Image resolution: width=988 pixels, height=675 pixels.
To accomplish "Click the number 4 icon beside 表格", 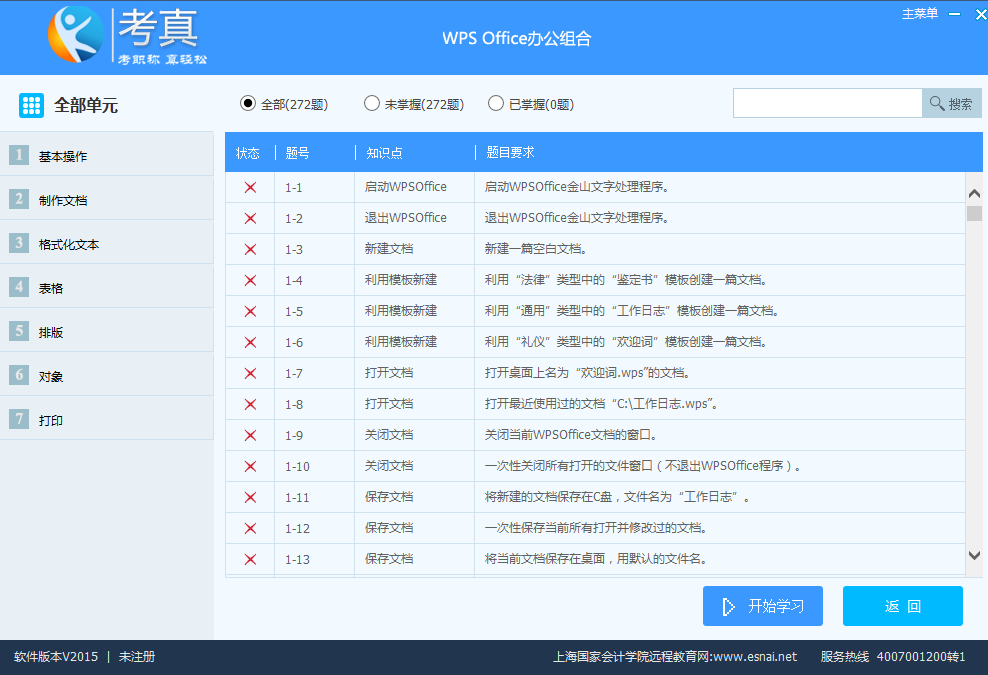I will tap(19, 287).
